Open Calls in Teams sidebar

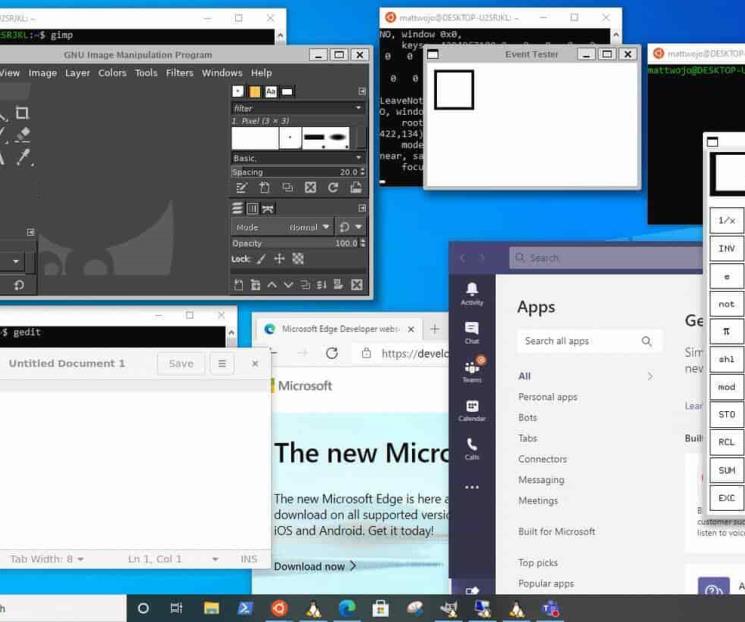472,450
